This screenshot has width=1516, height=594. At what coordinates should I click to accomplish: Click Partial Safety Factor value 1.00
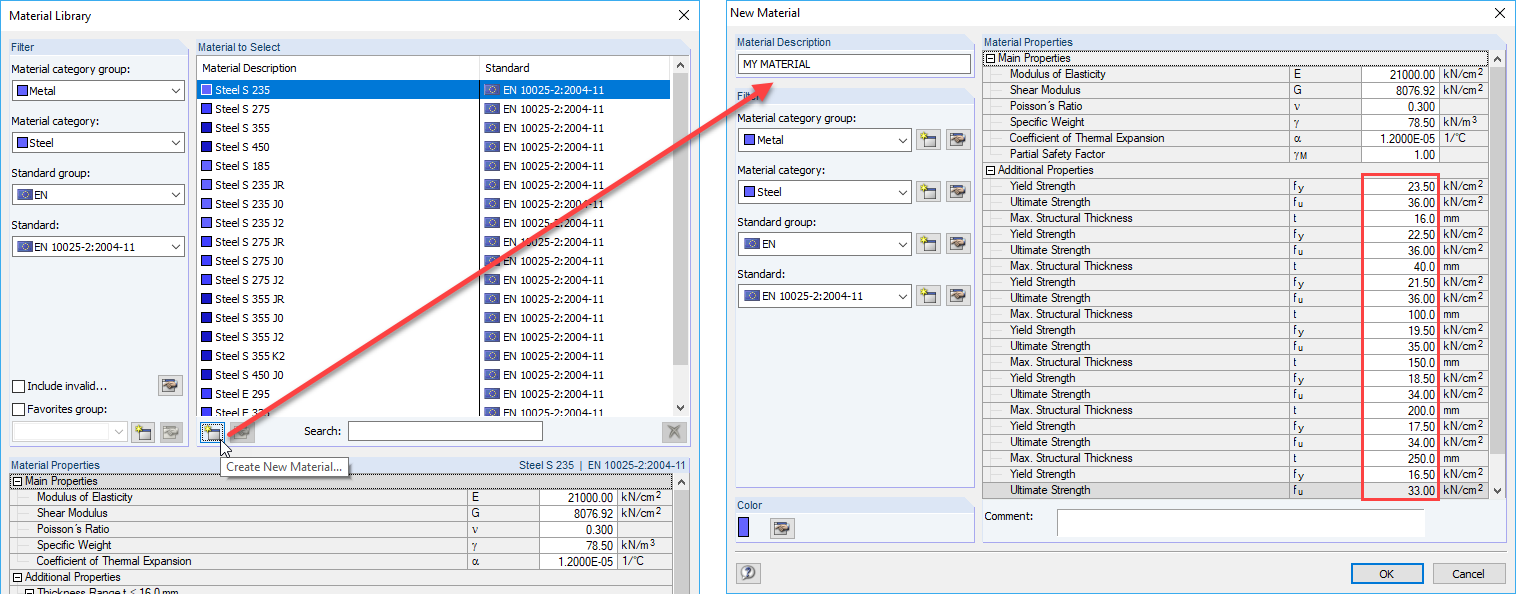[1400, 154]
